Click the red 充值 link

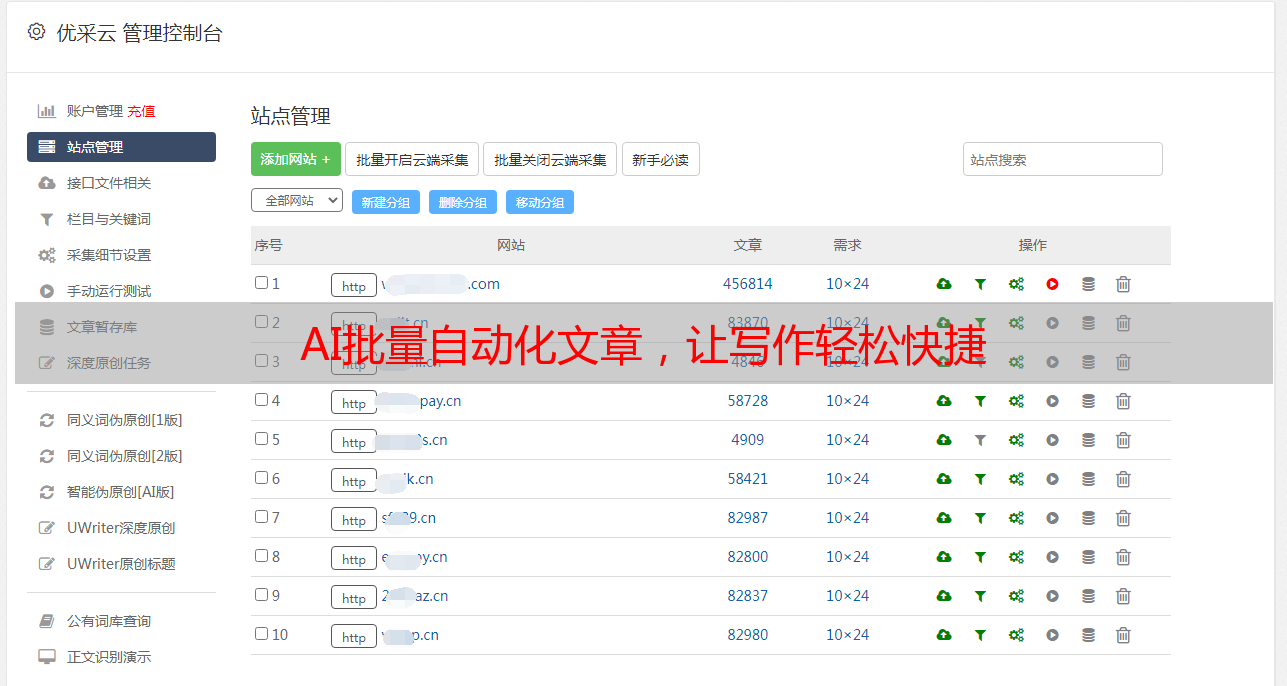[x=141, y=111]
